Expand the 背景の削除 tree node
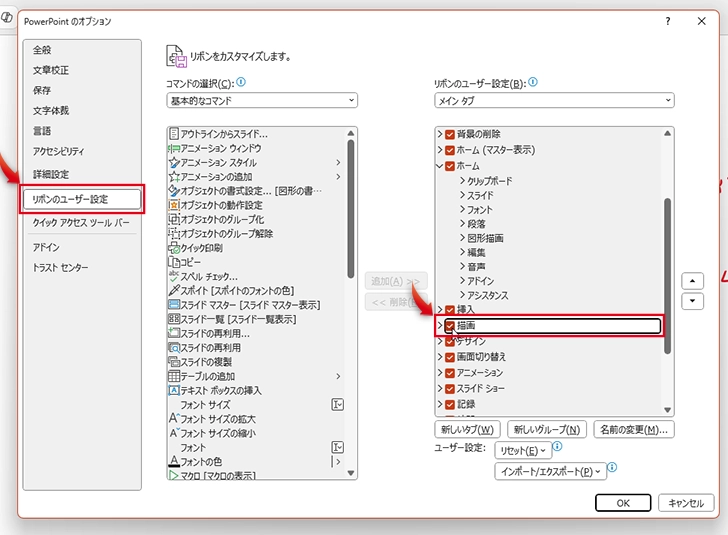The height and width of the screenshot is (535, 728). tap(440, 135)
